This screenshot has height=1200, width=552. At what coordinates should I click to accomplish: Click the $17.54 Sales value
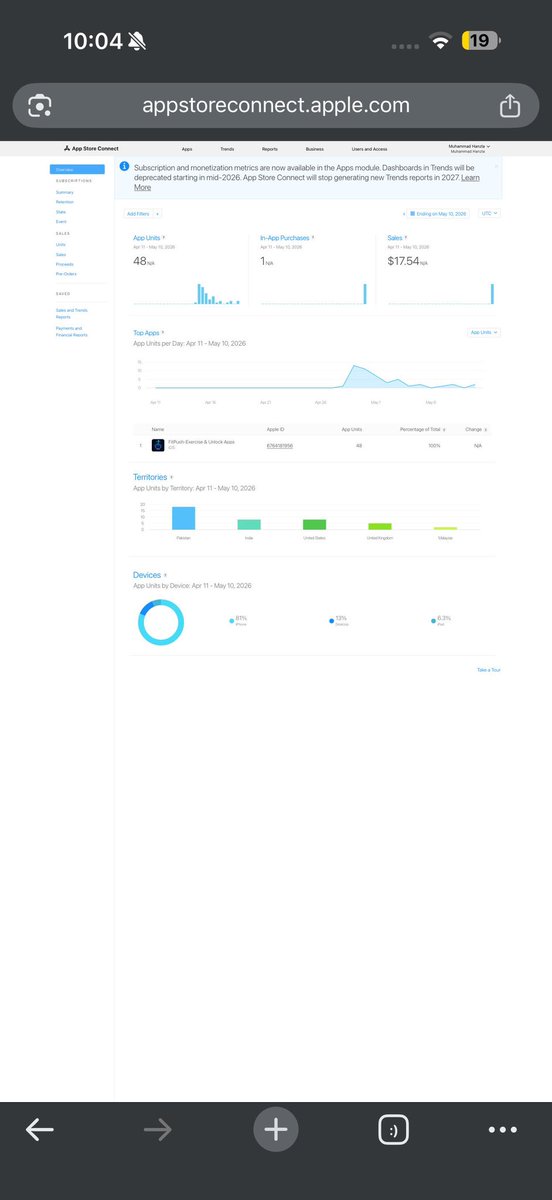click(x=403, y=262)
